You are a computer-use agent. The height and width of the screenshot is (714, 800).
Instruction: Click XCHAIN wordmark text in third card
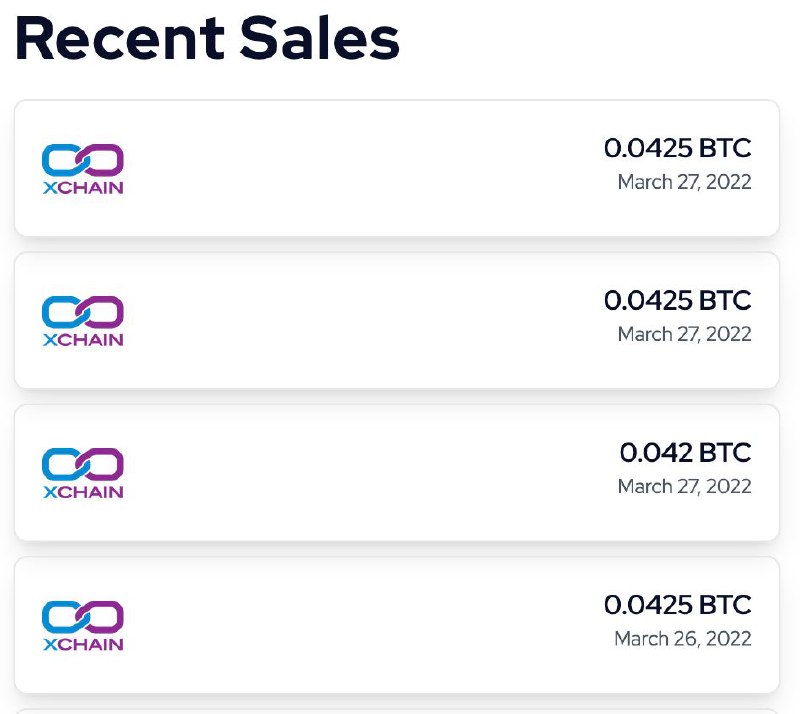(x=83, y=492)
